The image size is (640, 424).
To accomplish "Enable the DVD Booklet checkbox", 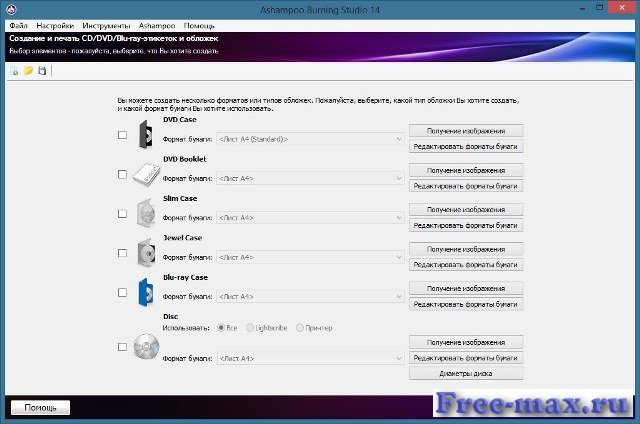I will pyautogui.click(x=122, y=174).
